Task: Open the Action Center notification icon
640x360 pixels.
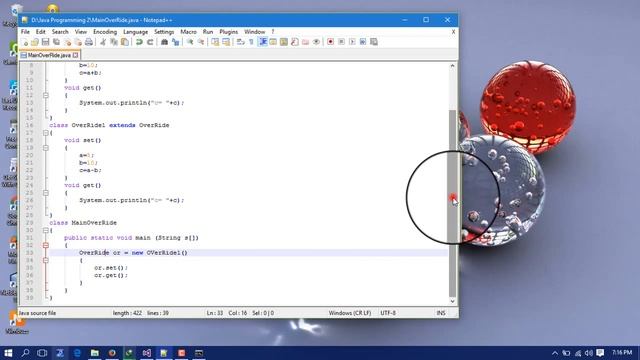Action: click(x=600, y=353)
